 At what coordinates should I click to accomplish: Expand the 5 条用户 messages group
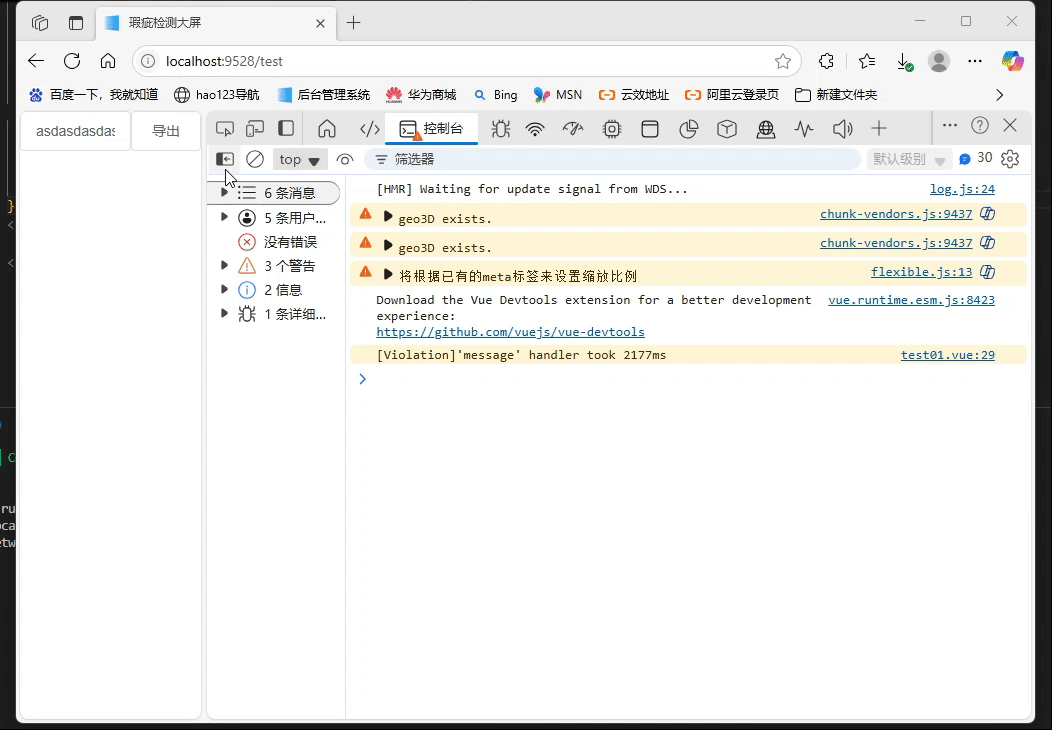coord(224,217)
